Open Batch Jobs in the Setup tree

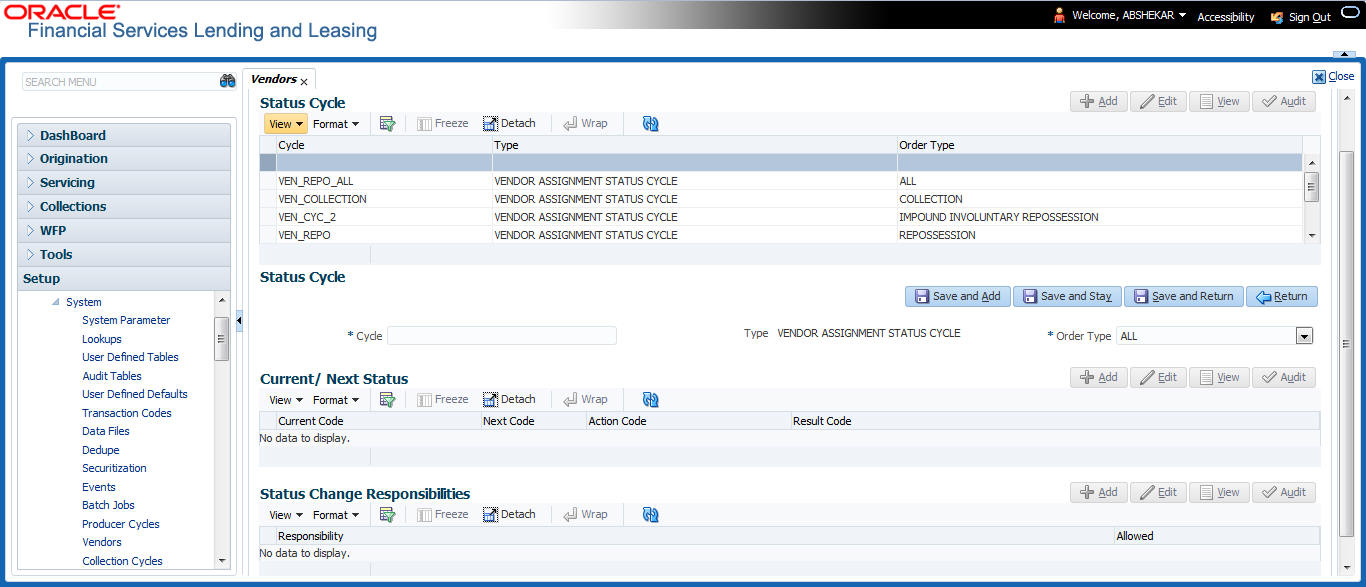coord(108,505)
